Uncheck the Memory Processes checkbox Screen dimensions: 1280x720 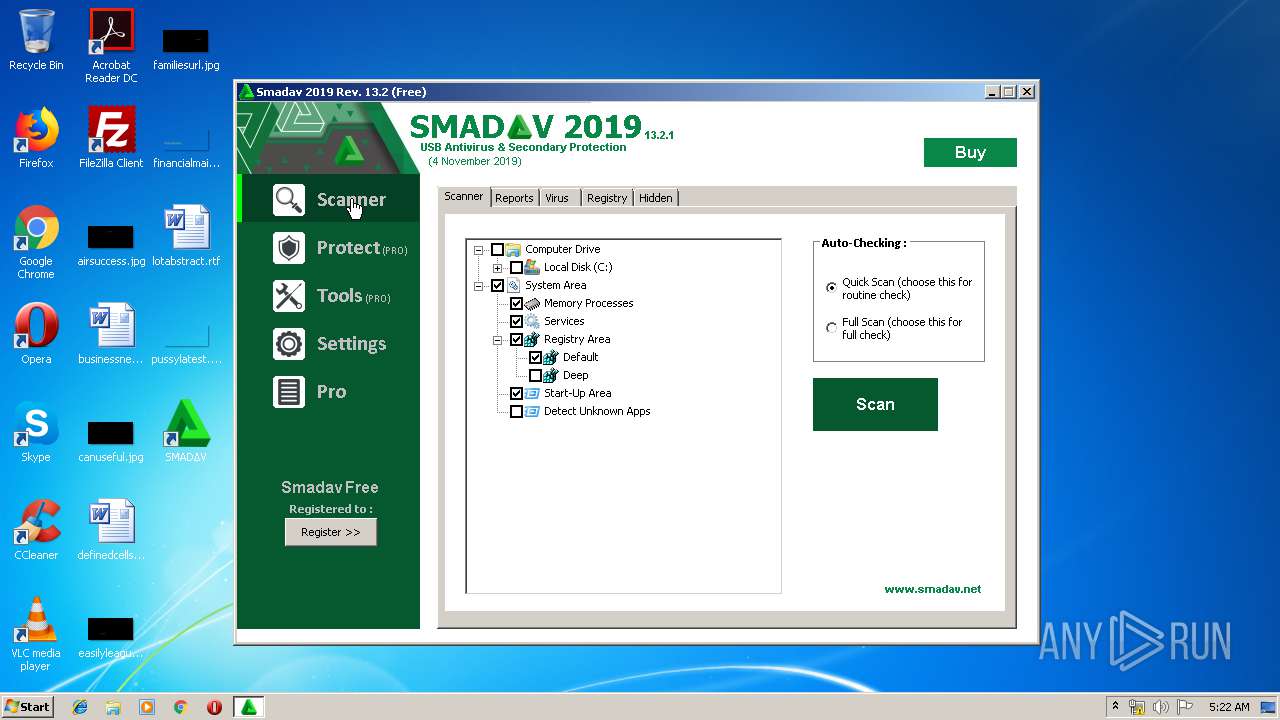[516, 303]
